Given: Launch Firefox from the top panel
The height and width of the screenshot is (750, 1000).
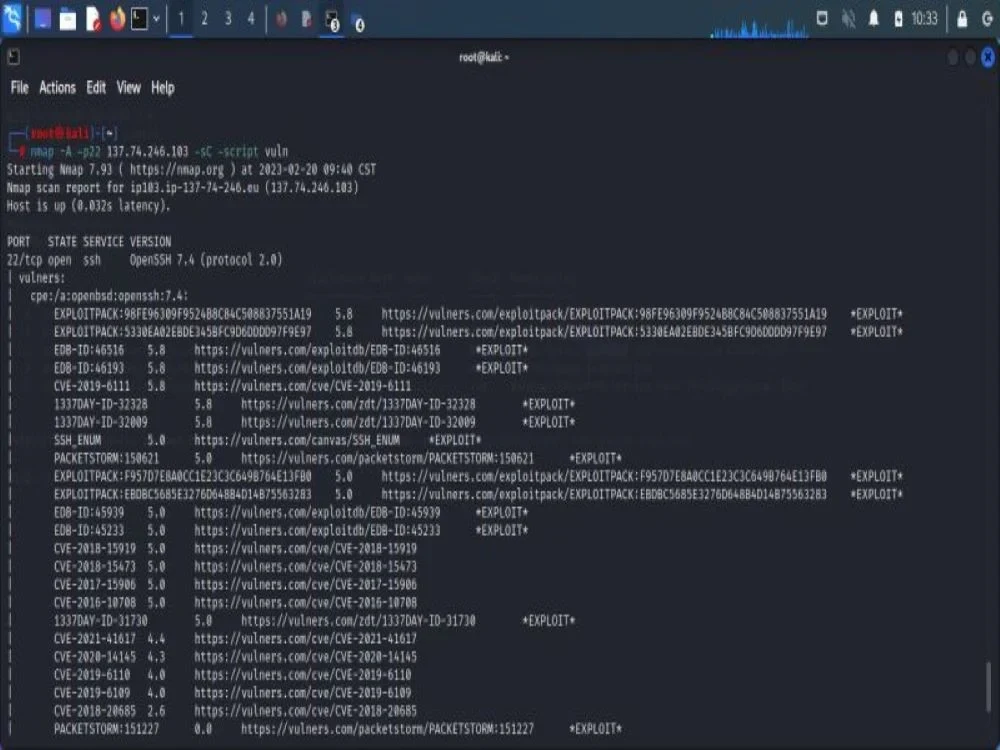Looking at the screenshot, I should pyautogui.click(x=117, y=19).
